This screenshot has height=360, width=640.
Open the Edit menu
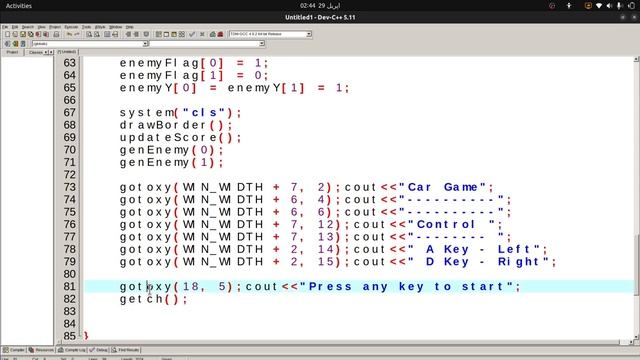pyautogui.click(x=15, y=27)
